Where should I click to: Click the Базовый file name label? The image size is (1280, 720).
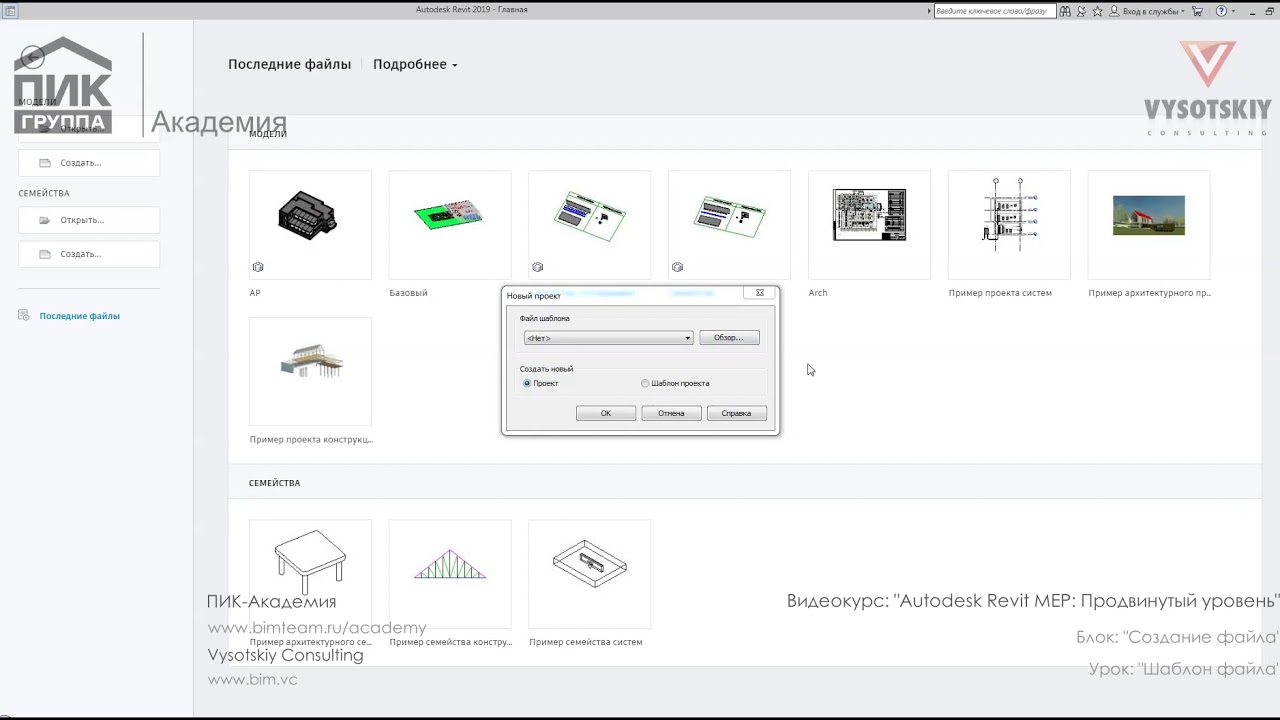(x=408, y=293)
